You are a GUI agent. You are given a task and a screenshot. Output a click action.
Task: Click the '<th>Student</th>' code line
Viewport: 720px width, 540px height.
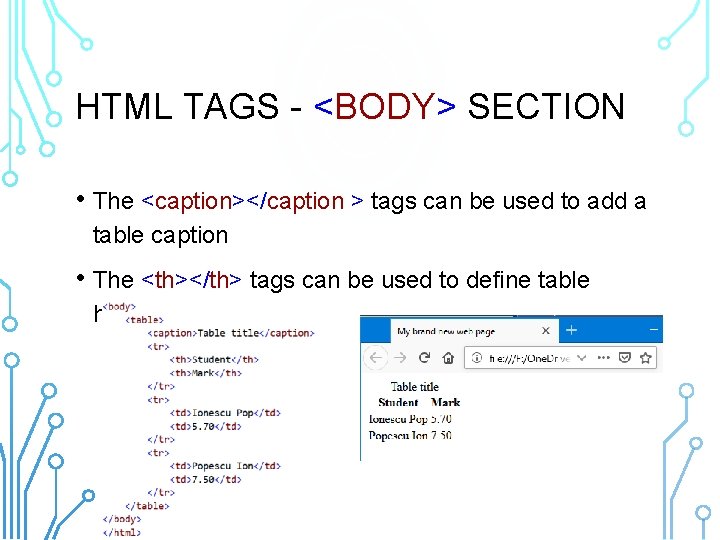214,360
